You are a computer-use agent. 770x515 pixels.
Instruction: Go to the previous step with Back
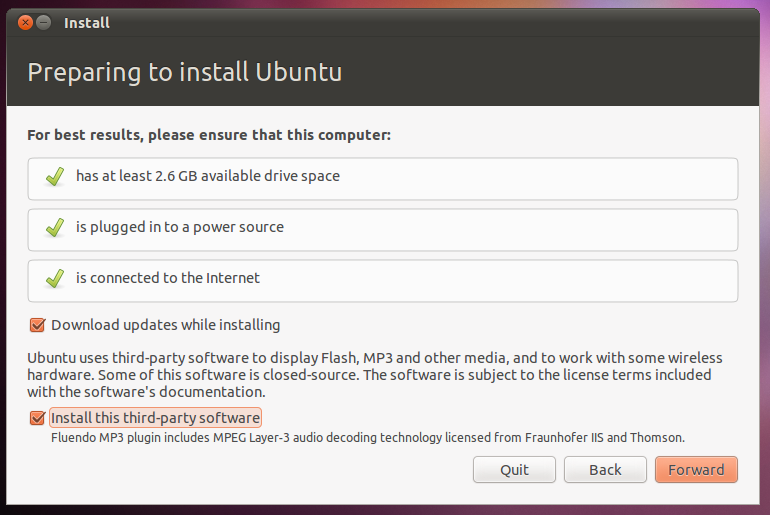tap(605, 470)
